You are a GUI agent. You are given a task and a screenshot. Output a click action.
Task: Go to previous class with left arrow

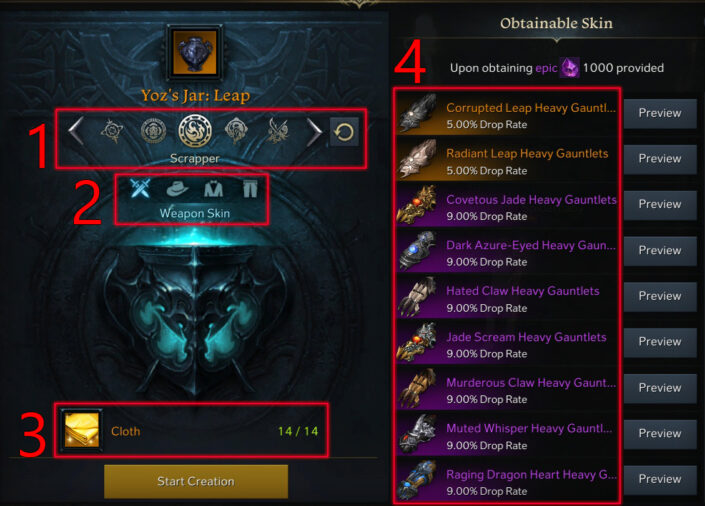tap(76, 131)
